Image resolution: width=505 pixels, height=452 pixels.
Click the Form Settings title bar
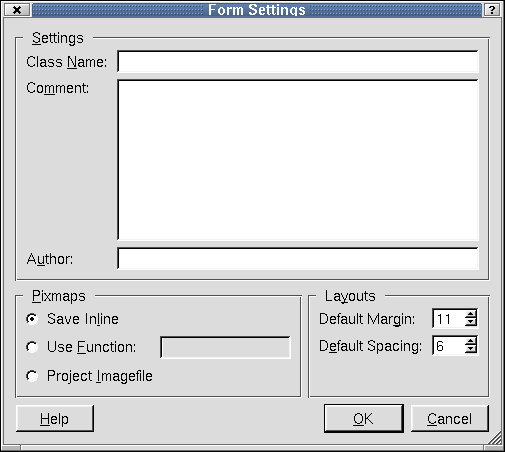pyautogui.click(x=257, y=10)
